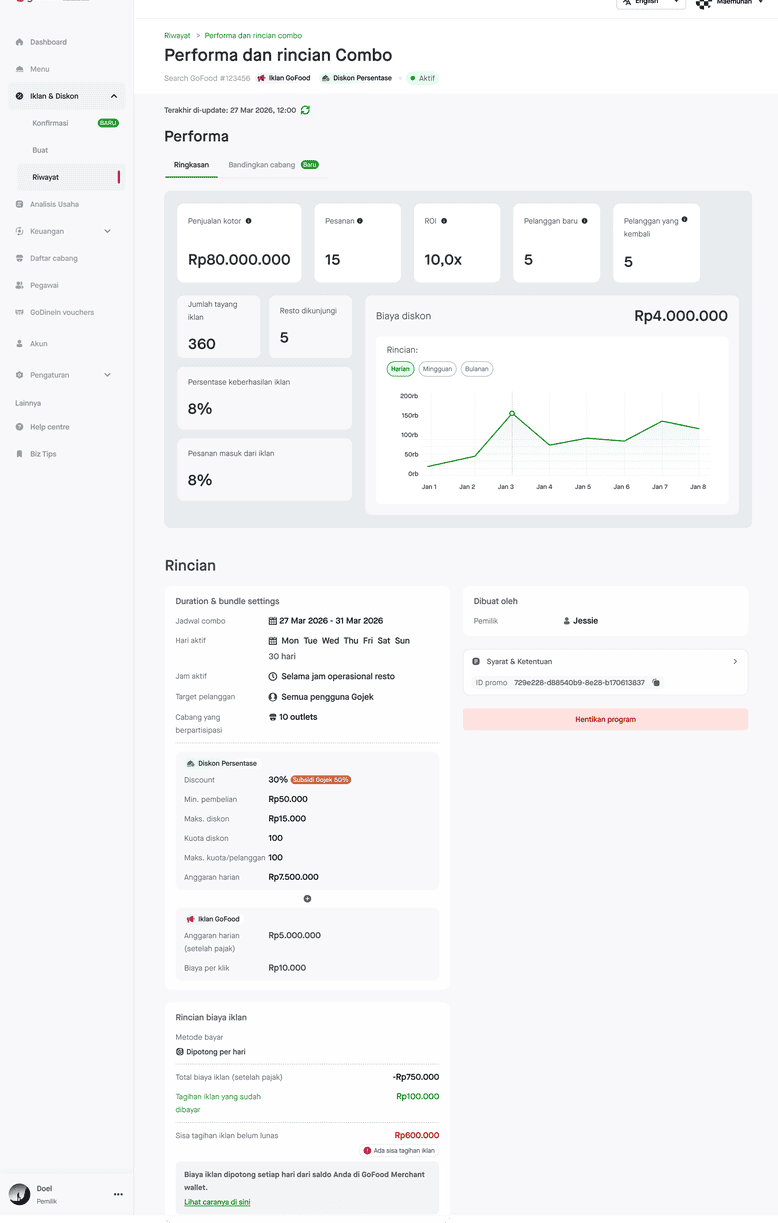778x1223 pixels.
Task: Select Riwayat in the sidebar
Action: 72,177
